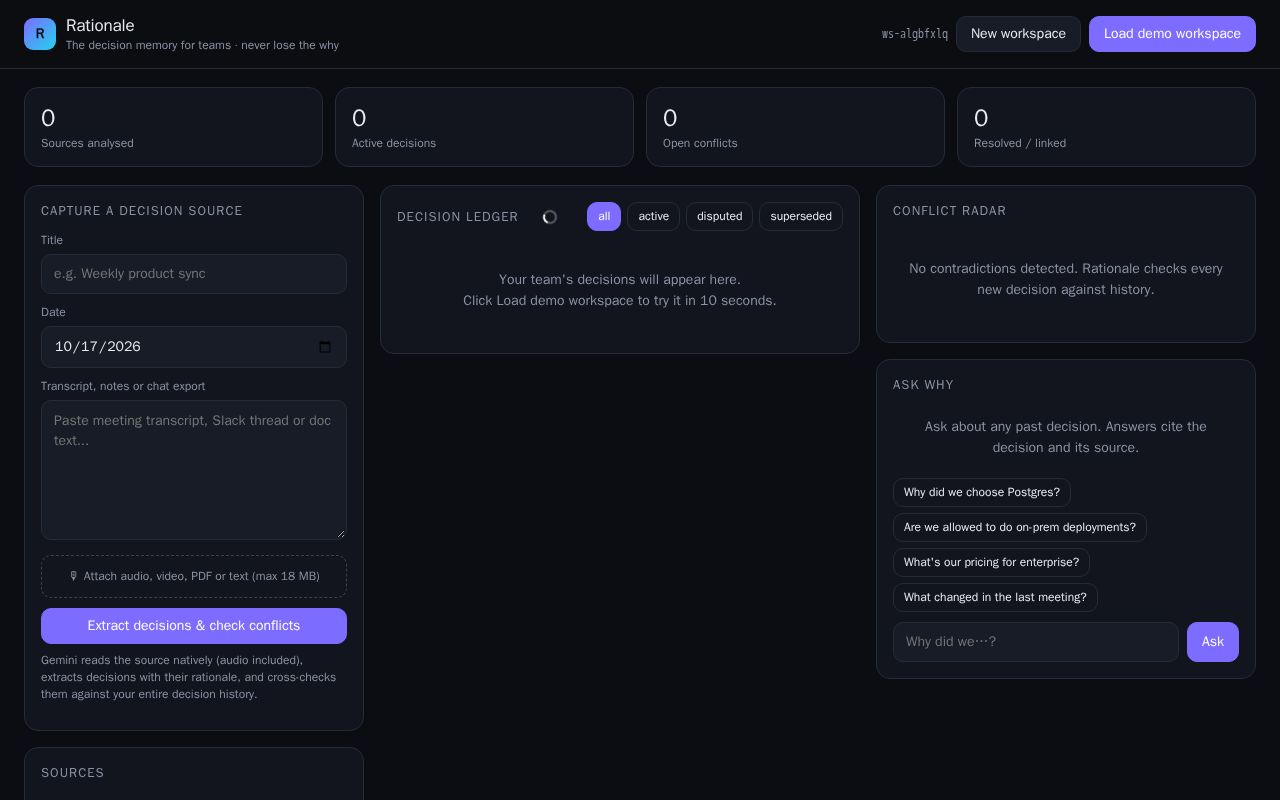Click the Open conflicts stat card
The width and height of the screenshot is (1280, 800).
(795, 127)
